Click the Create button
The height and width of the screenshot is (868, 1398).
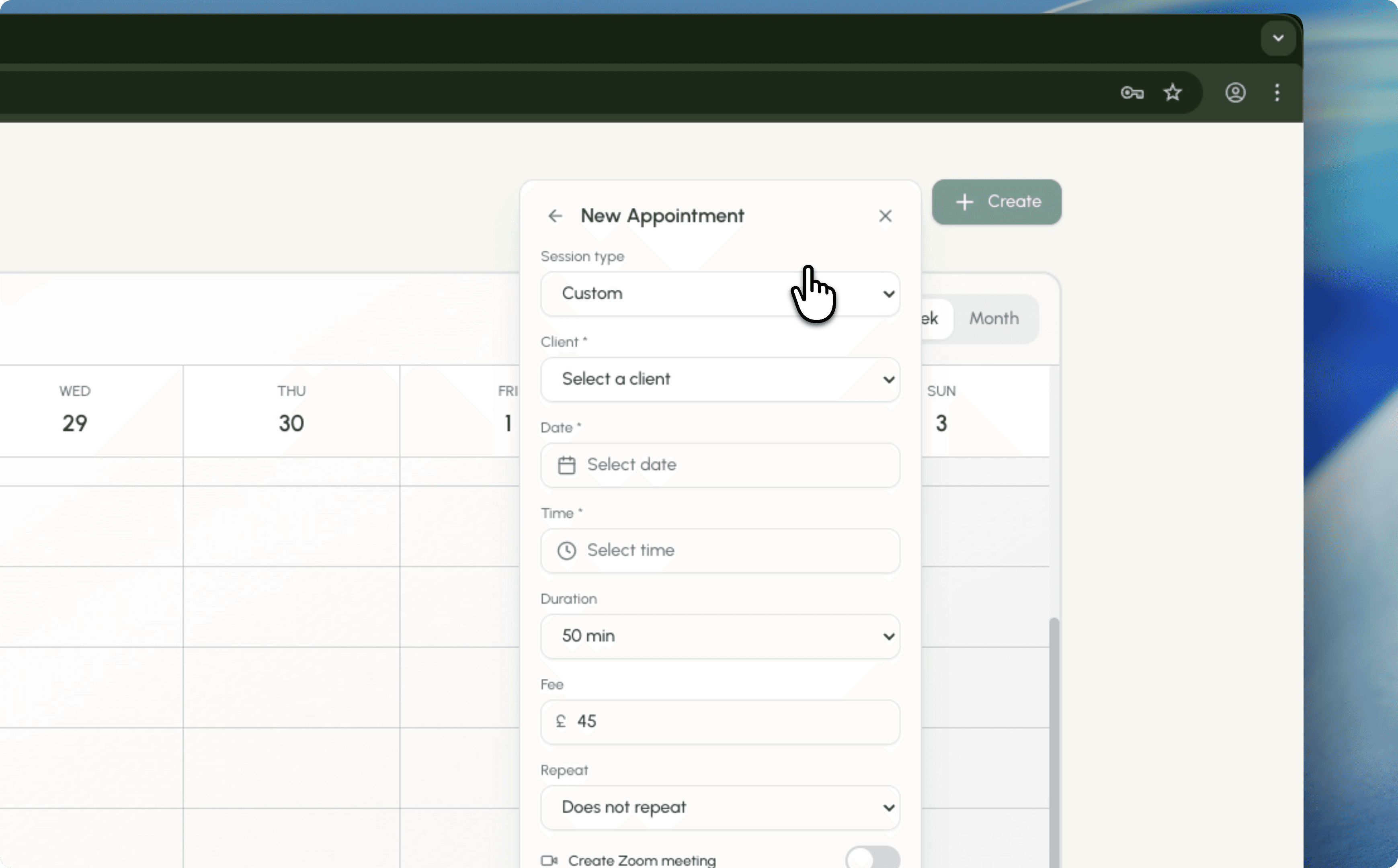pos(996,202)
